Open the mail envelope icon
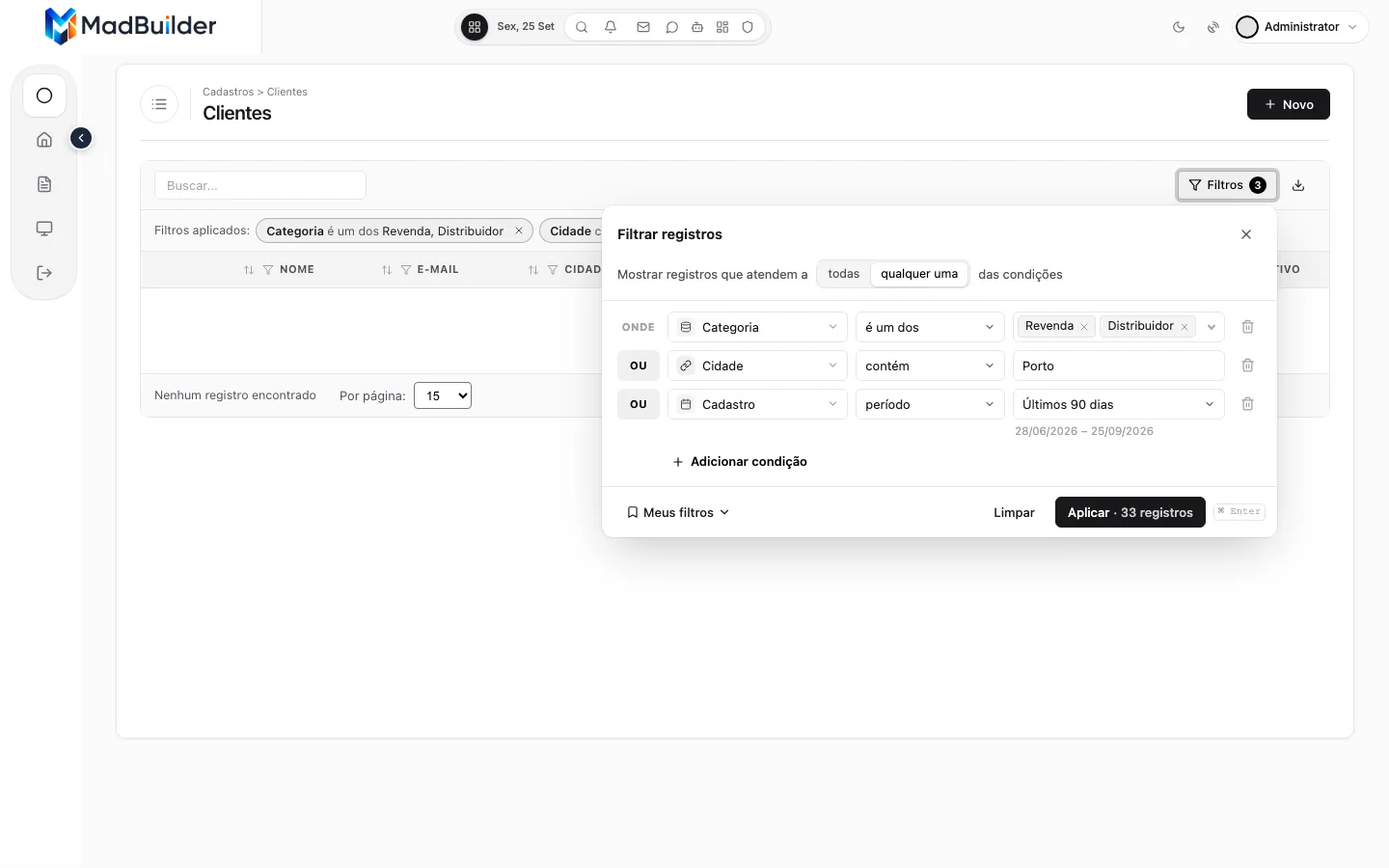Screen dimensions: 1389x868 pos(643,27)
